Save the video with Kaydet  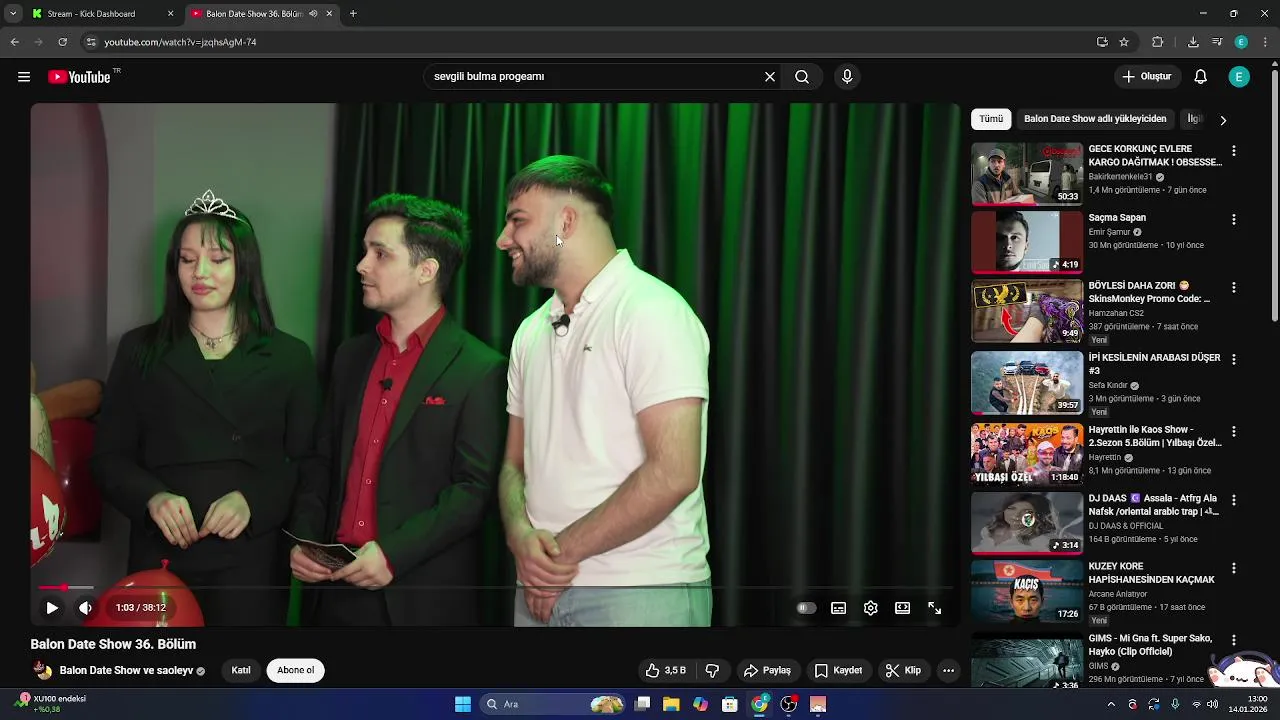(838, 671)
